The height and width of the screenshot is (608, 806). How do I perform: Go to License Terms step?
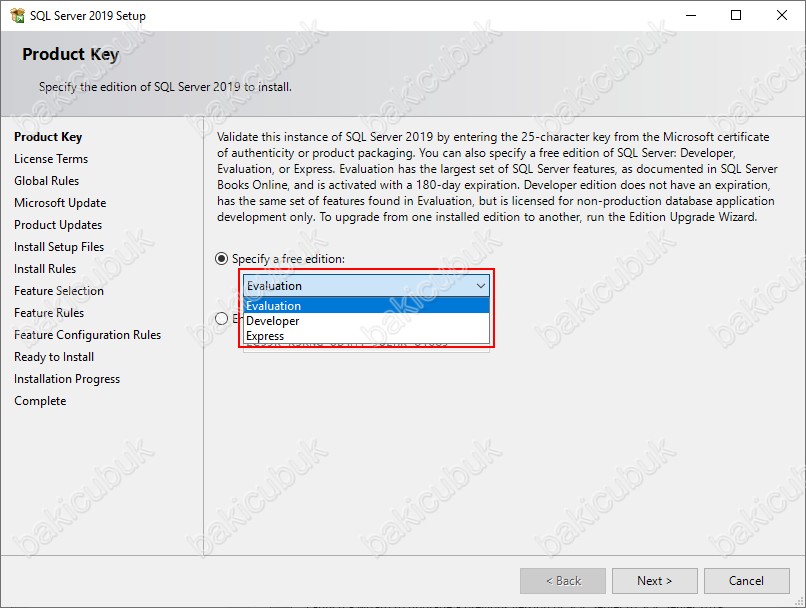pos(51,159)
